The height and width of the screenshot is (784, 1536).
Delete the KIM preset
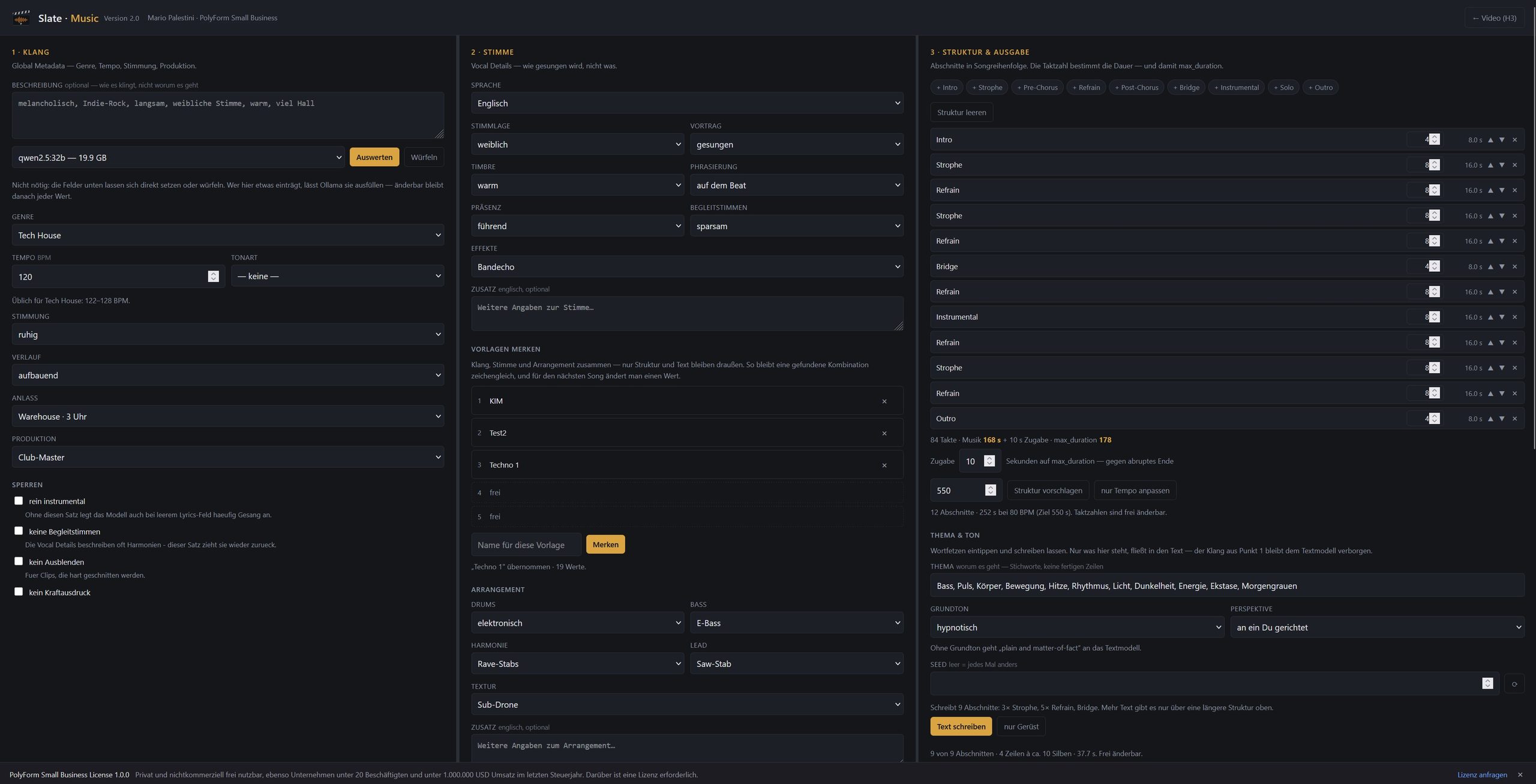(x=884, y=401)
